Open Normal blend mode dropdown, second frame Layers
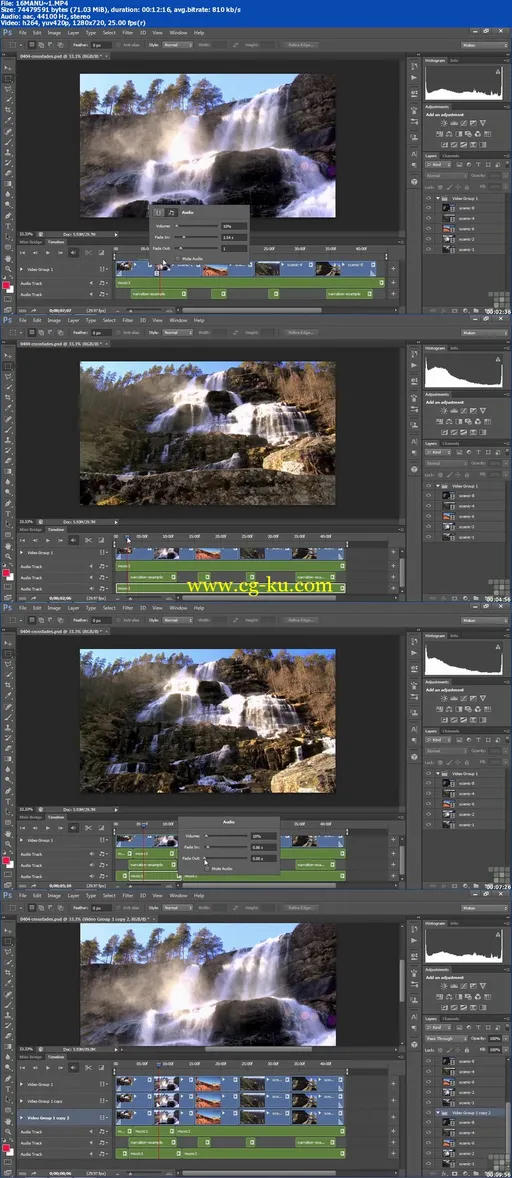Screen dimensions: 512x1178 point(446,464)
